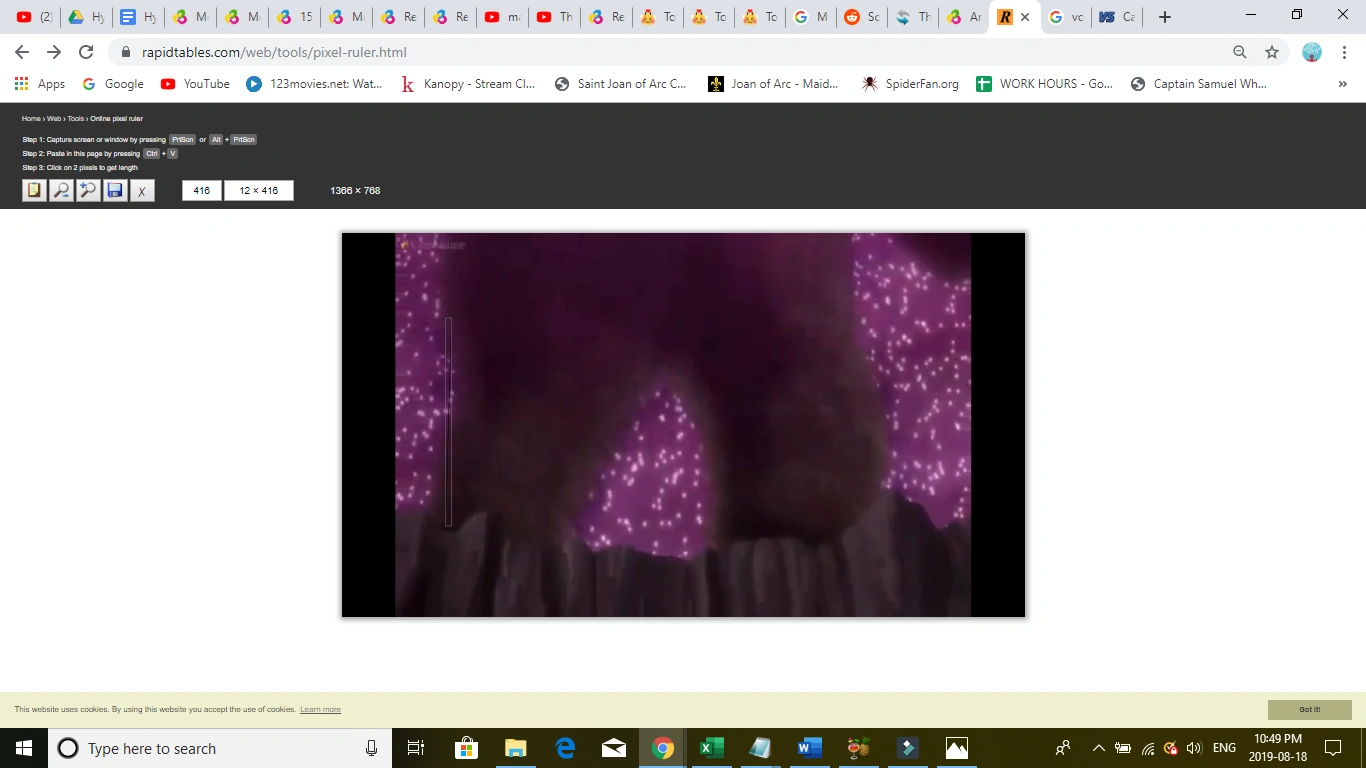
Task: Open the People icon in taskbar
Action: click(x=1063, y=748)
